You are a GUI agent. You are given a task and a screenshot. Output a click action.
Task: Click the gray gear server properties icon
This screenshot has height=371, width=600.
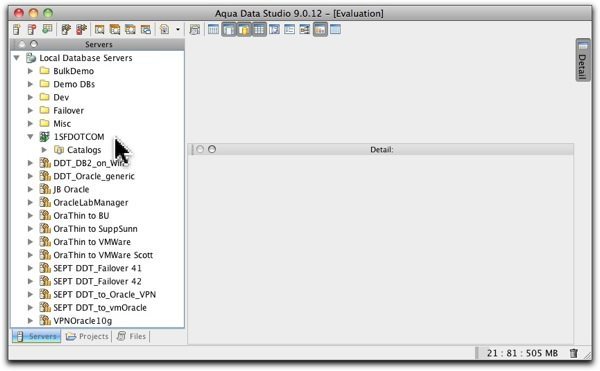pyautogui.click(x=66, y=29)
